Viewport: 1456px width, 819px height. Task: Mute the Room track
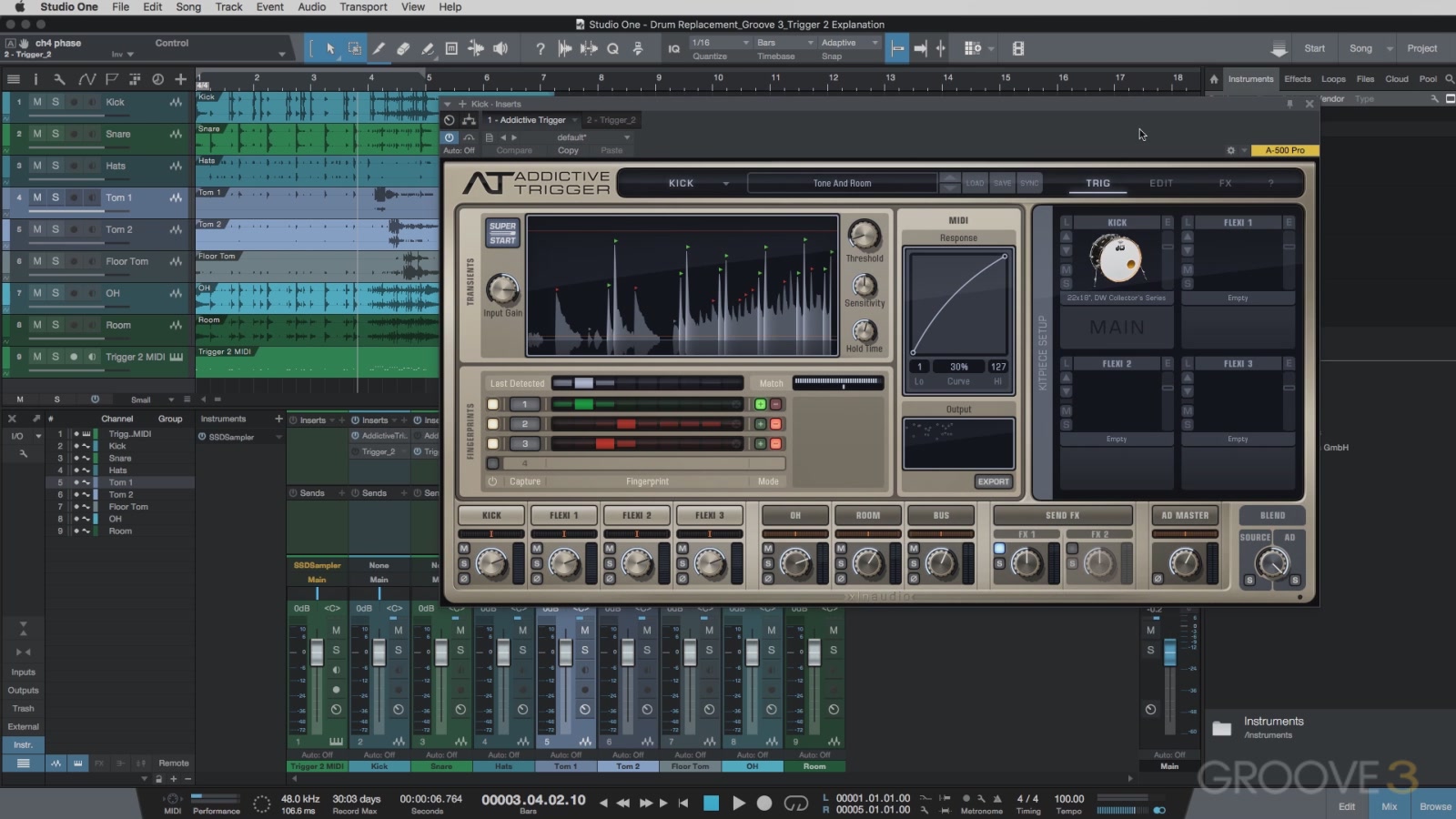(x=37, y=325)
